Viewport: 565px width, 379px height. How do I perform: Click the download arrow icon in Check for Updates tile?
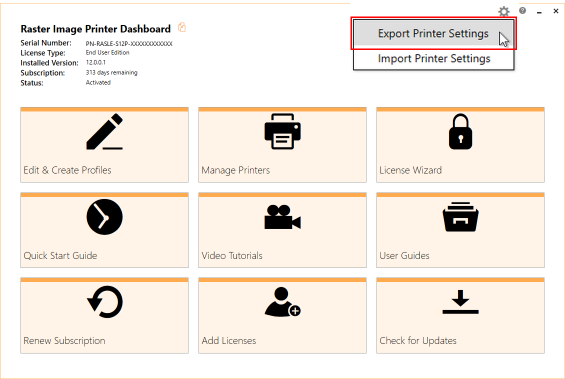pyautogui.click(x=461, y=302)
